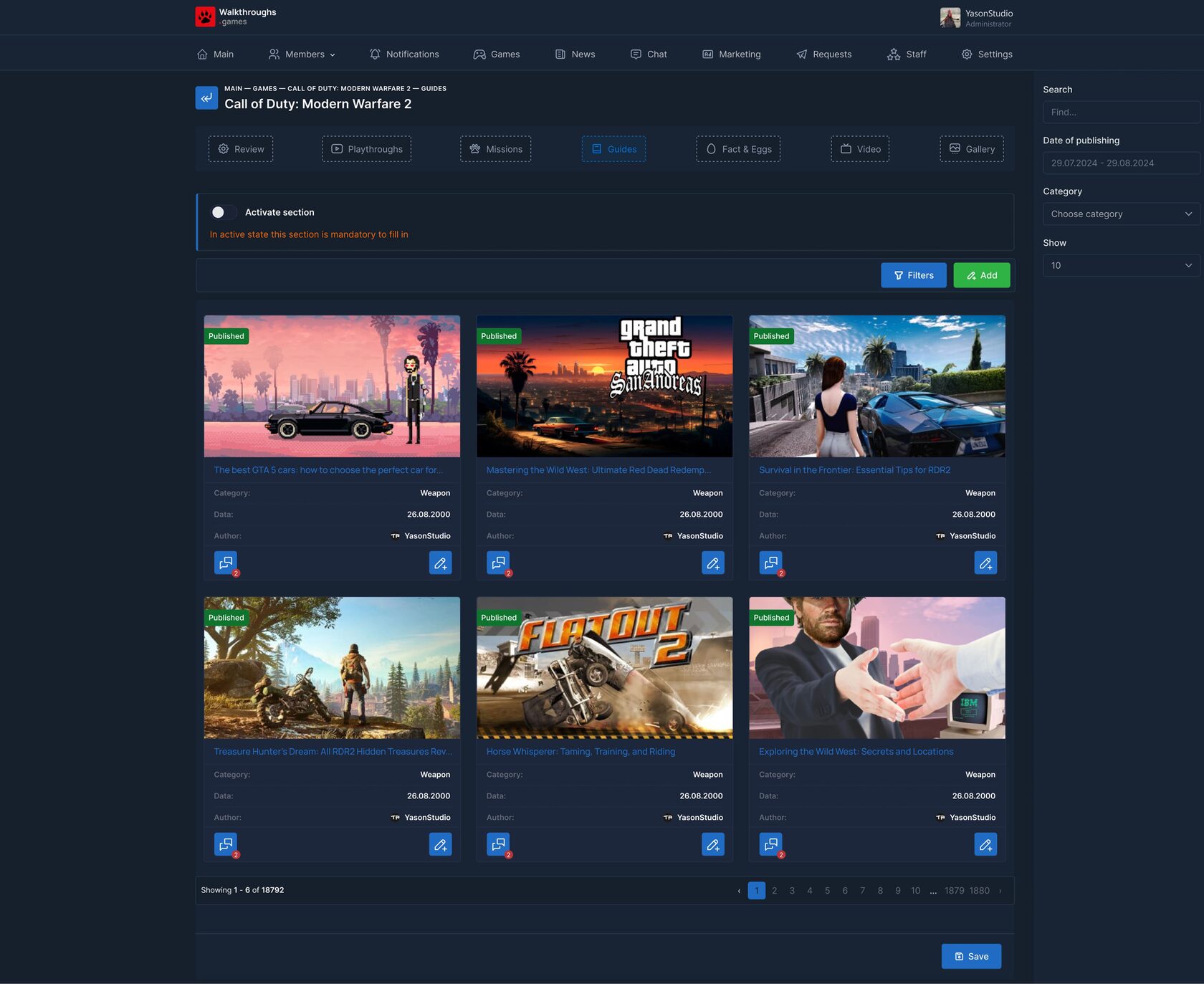Viewport: 1204px width, 984px height.
Task: Toggle the Activate section switch
Action: (223, 212)
